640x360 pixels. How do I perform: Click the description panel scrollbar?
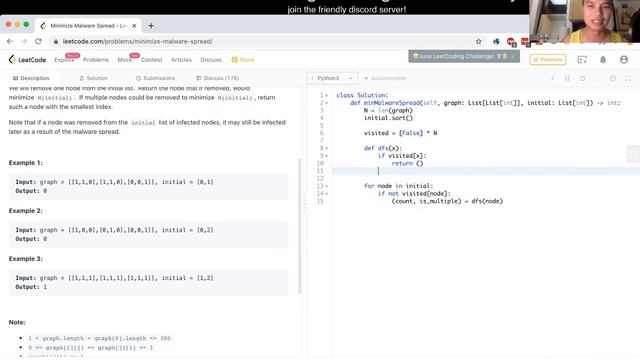coord(300,226)
